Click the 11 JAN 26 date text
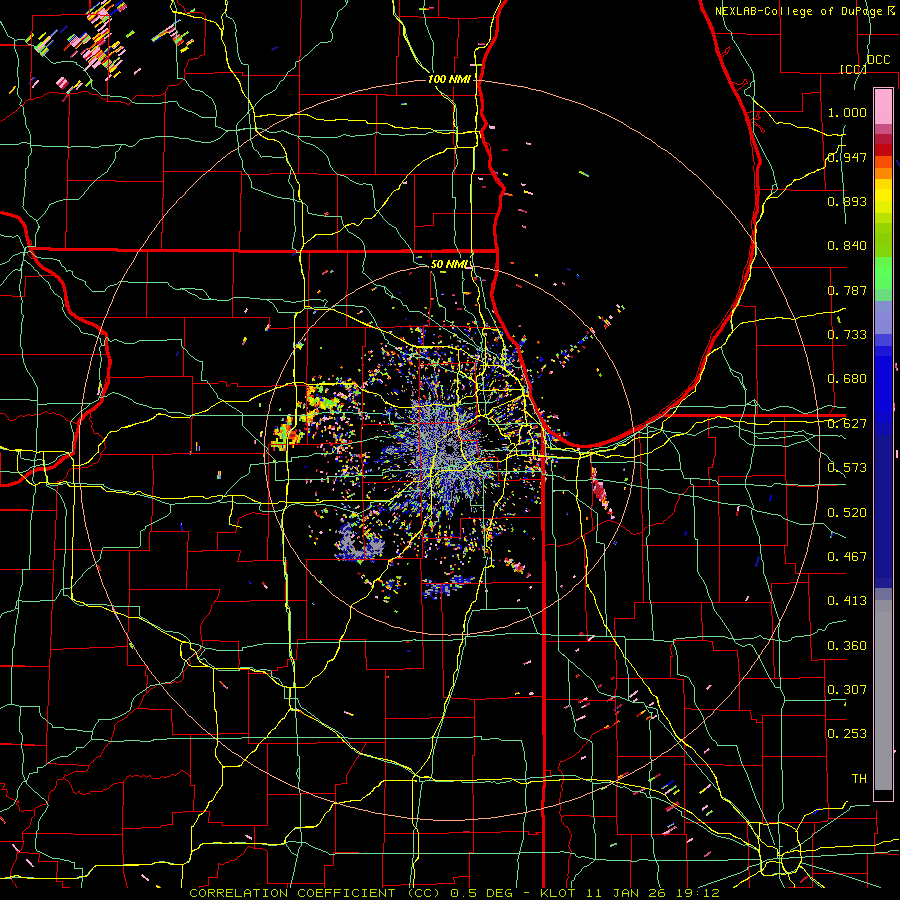 coord(624,893)
